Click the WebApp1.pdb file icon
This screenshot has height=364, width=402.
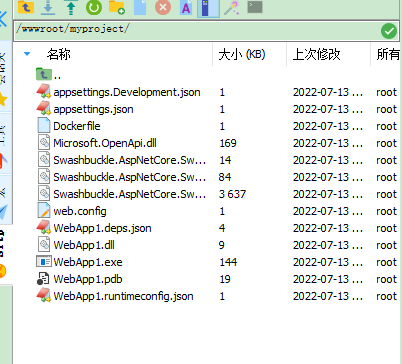pyautogui.click(x=43, y=279)
